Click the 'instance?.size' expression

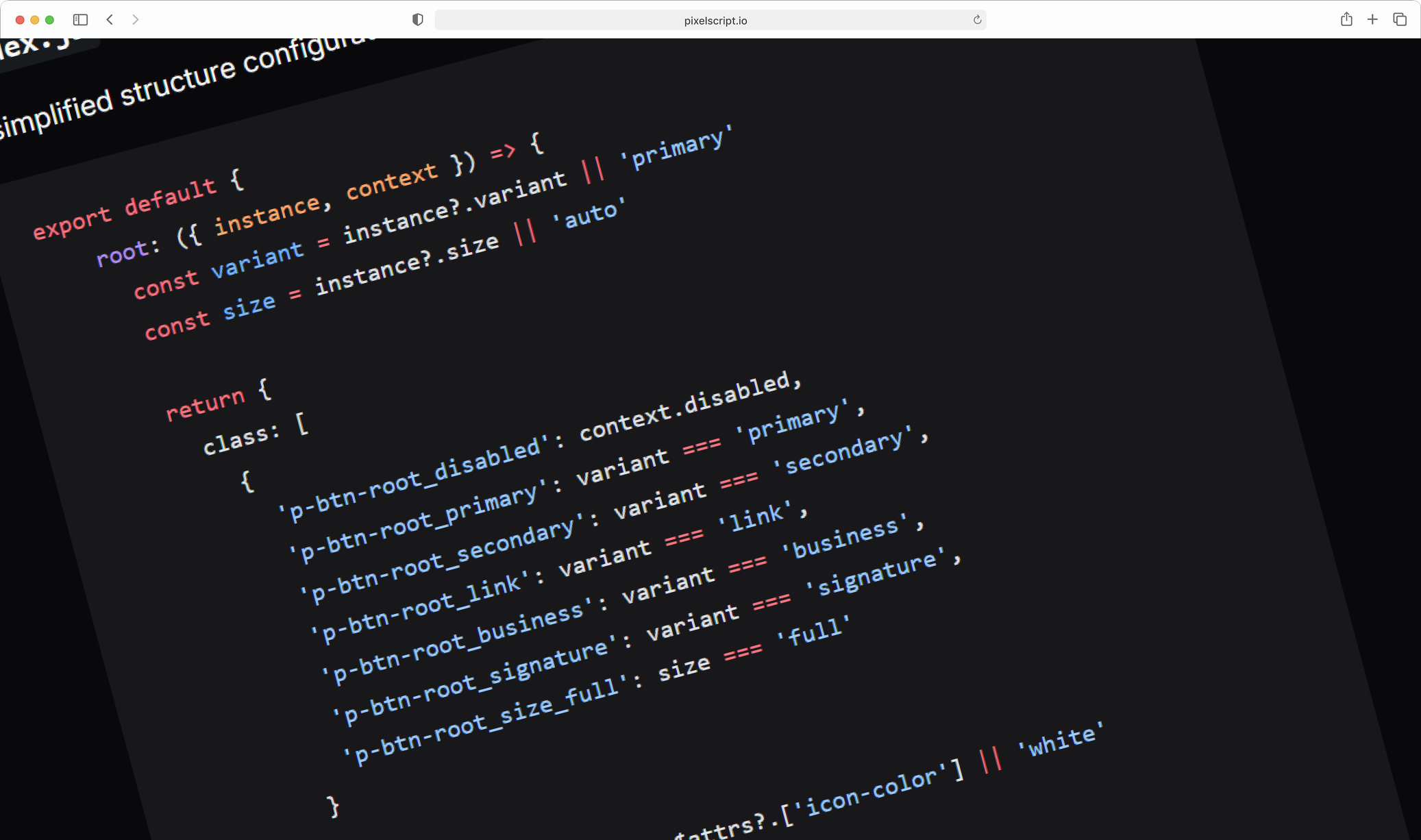407,264
